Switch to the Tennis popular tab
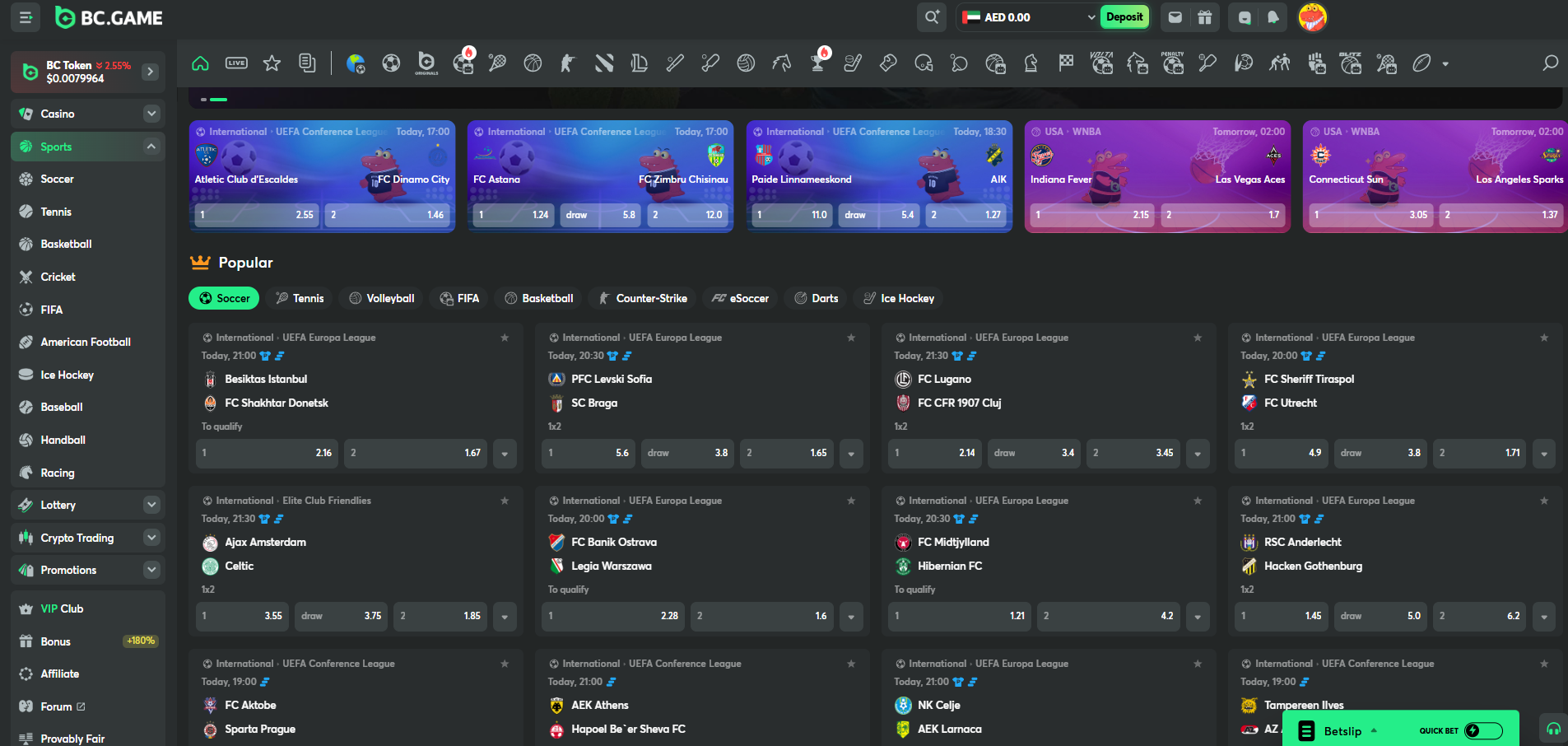1568x746 pixels. [x=300, y=298]
